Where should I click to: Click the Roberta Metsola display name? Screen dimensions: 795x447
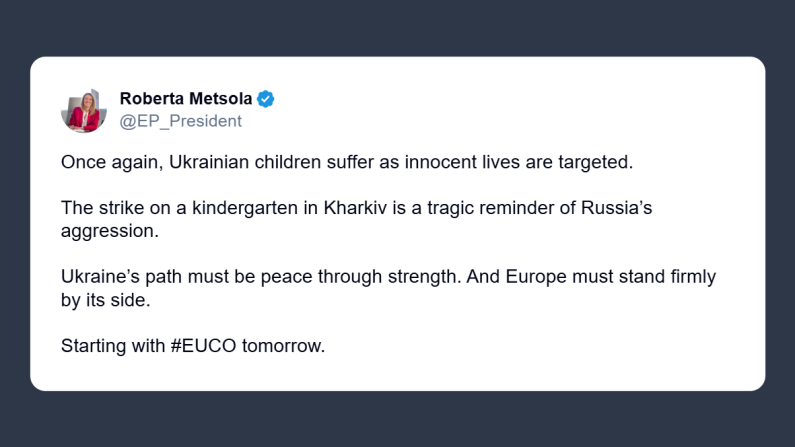(x=186, y=98)
